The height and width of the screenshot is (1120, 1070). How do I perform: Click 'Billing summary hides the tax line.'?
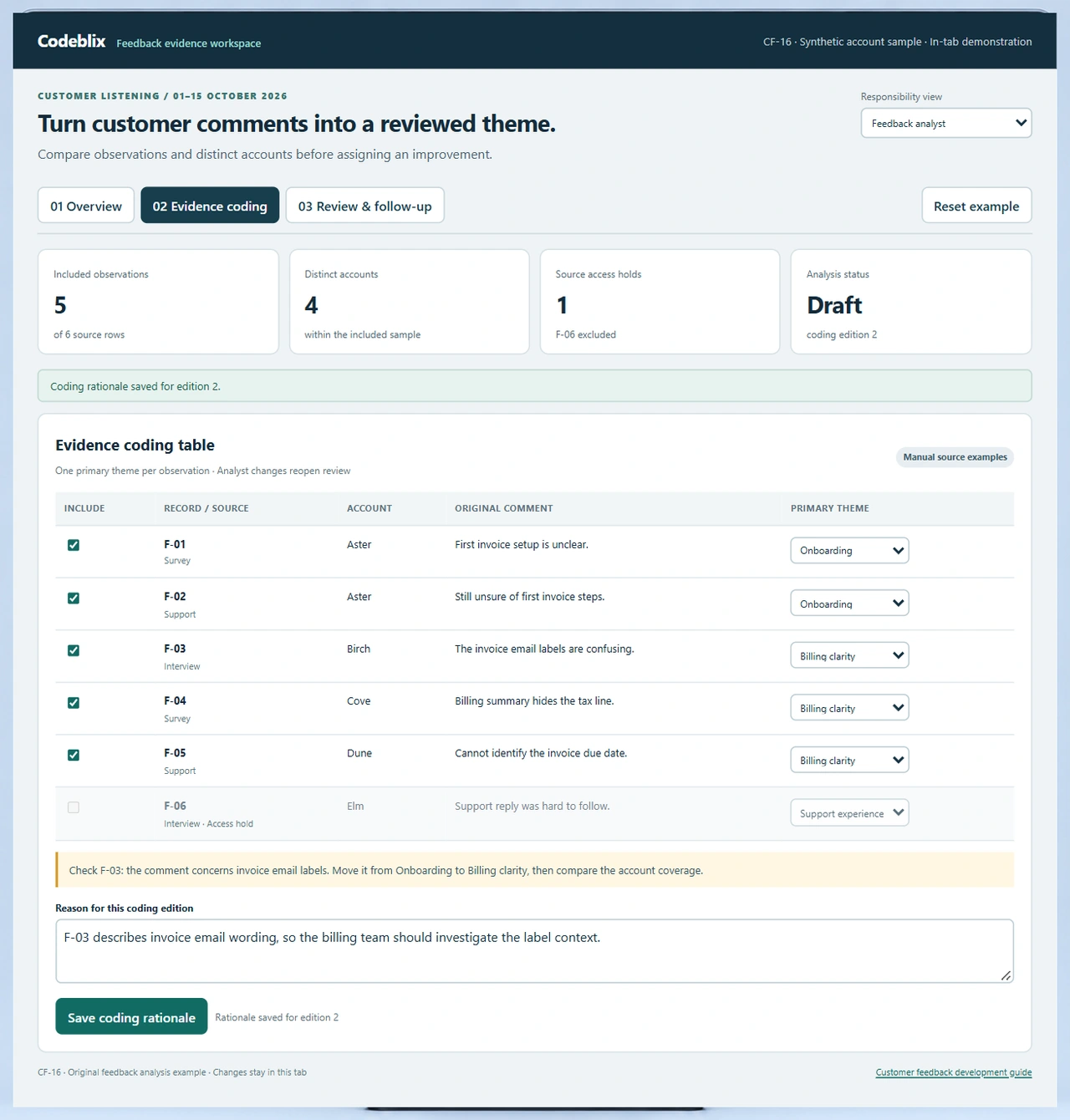coord(534,701)
